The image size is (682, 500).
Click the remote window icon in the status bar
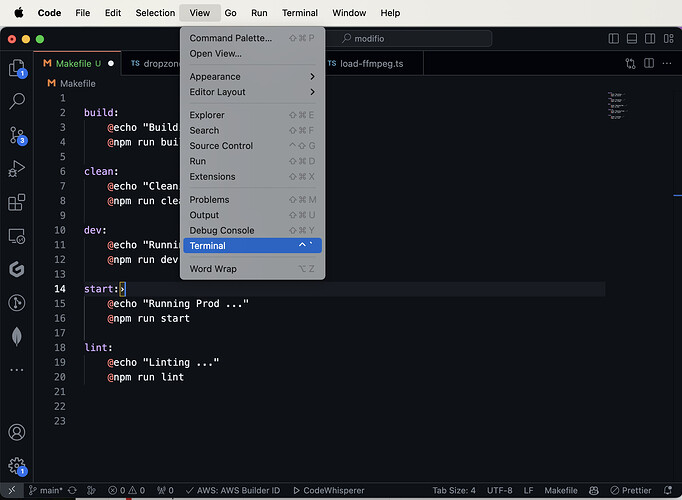point(12,490)
